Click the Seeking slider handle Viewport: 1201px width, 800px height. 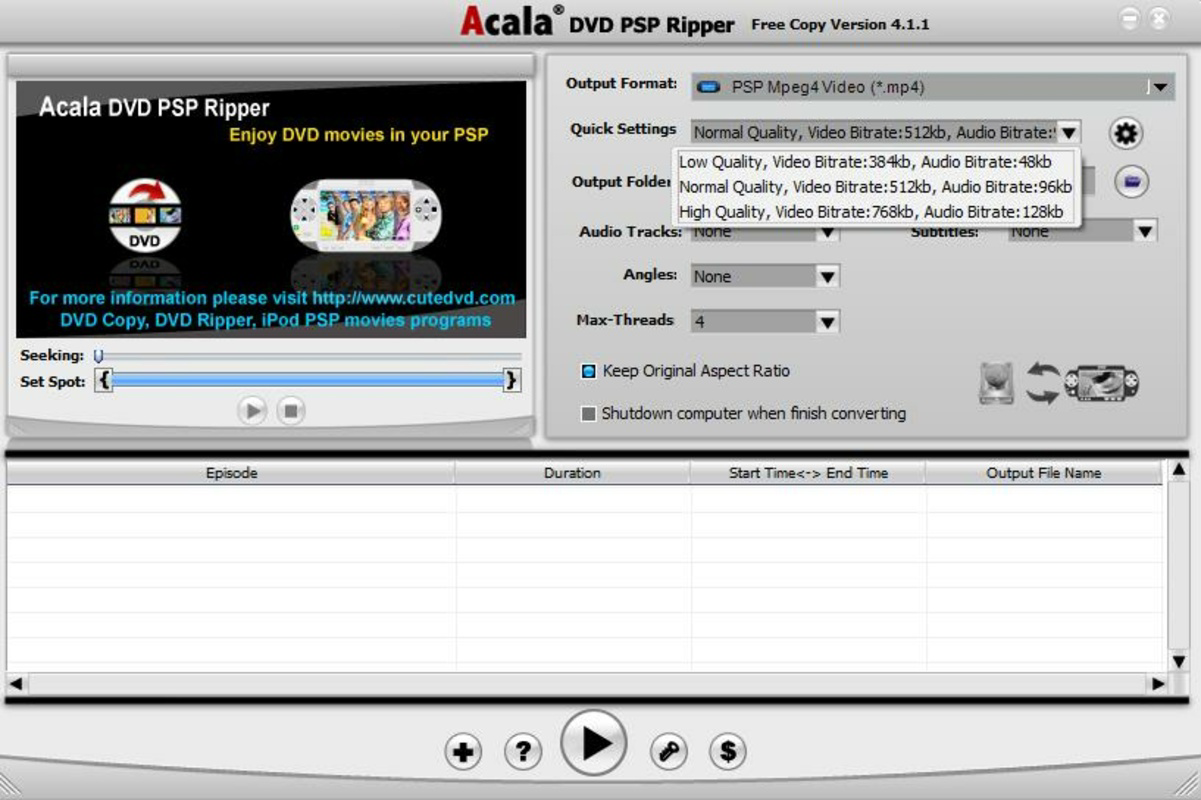tap(99, 355)
